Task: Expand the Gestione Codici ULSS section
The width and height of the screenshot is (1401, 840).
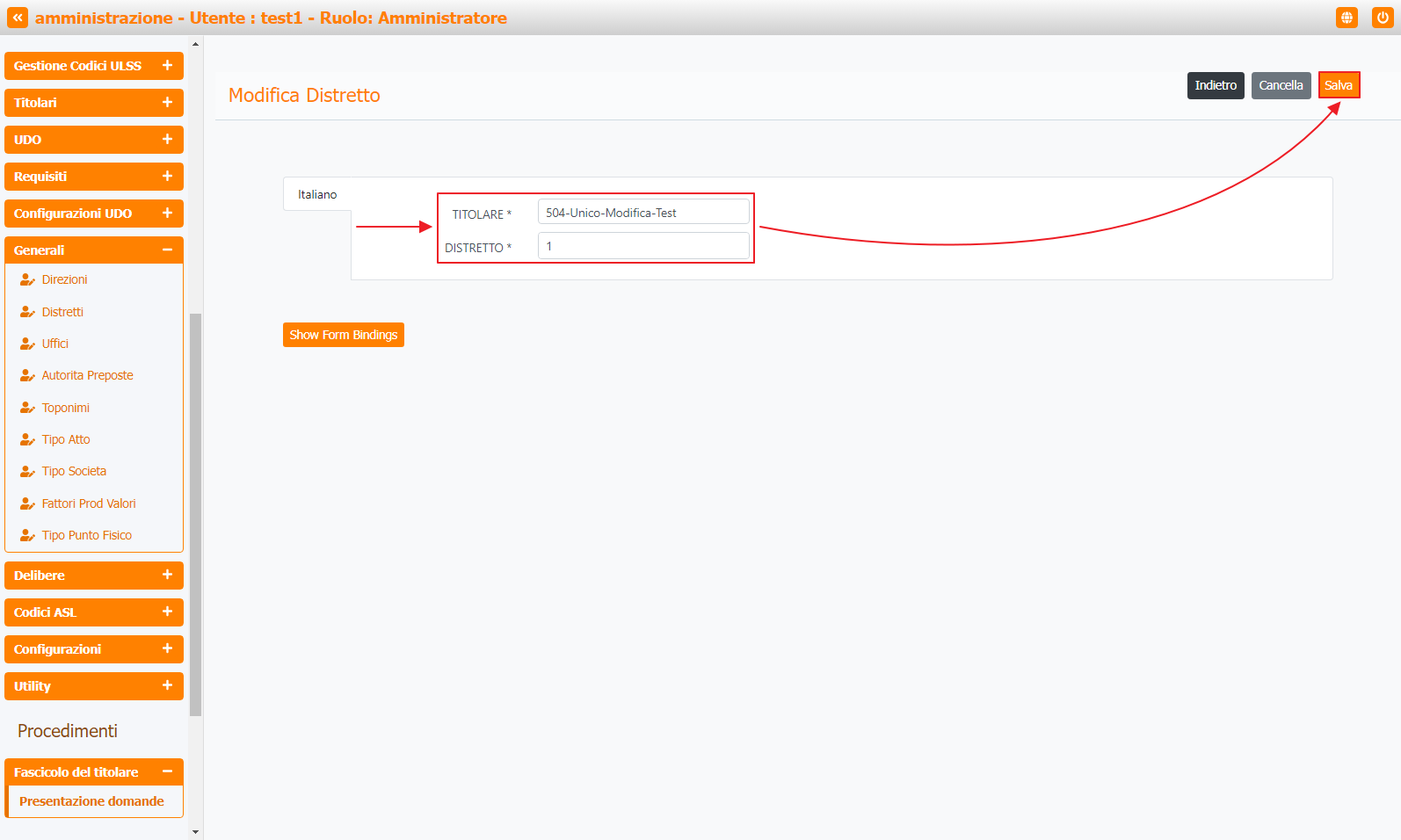Action: [x=167, y=66]
